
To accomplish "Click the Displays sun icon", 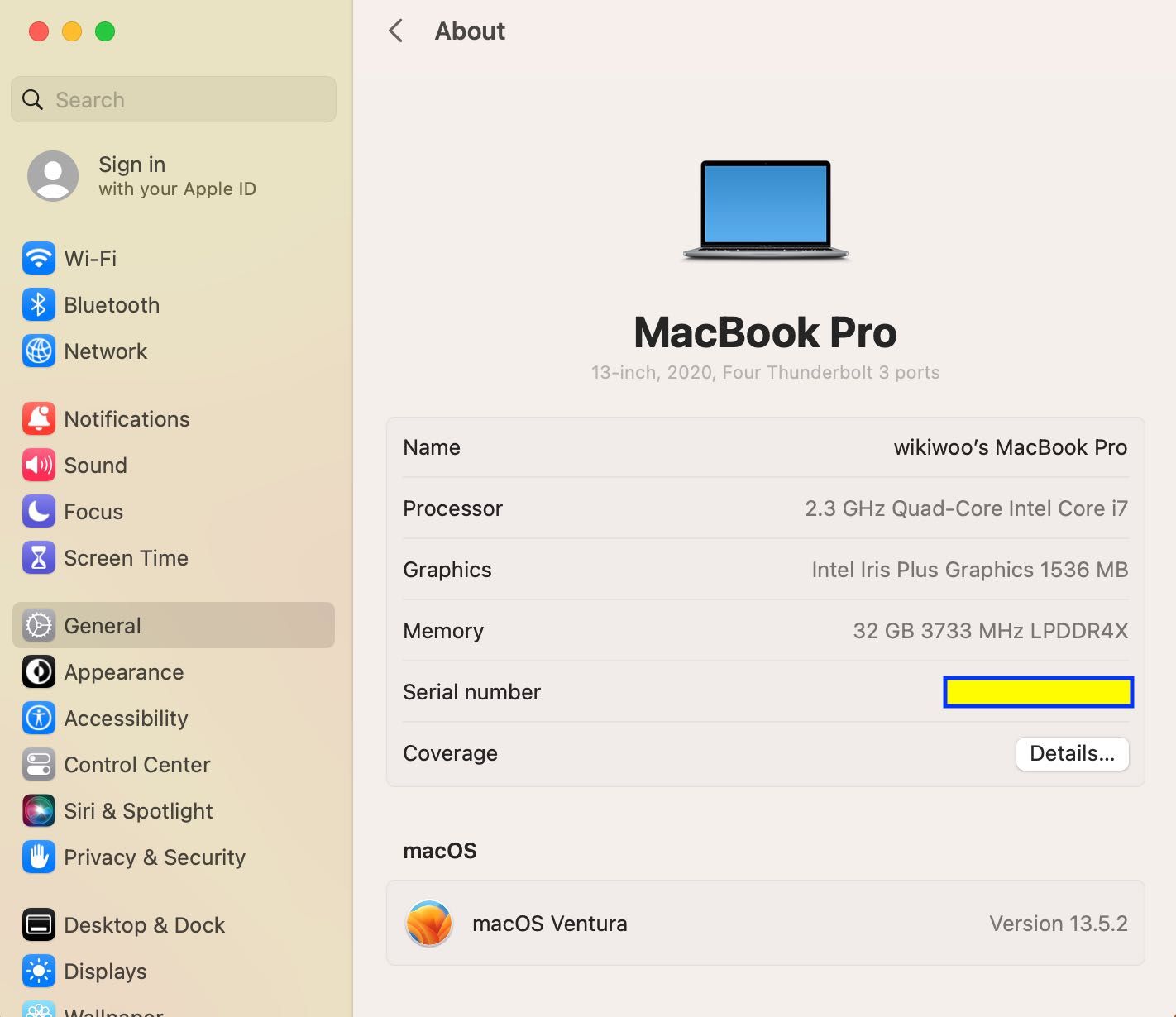I will 39,972.
